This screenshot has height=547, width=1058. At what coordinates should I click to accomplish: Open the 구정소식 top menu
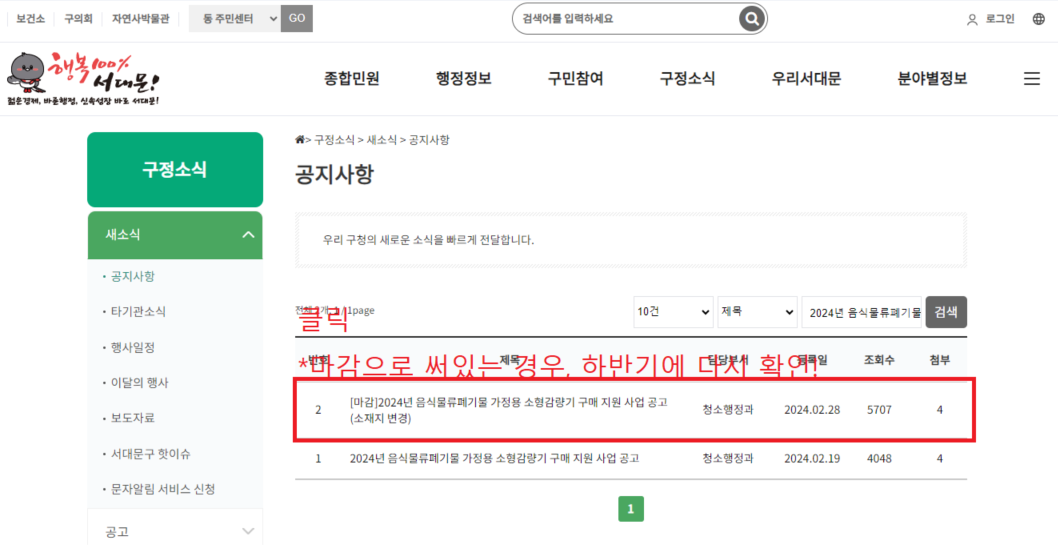688,79
